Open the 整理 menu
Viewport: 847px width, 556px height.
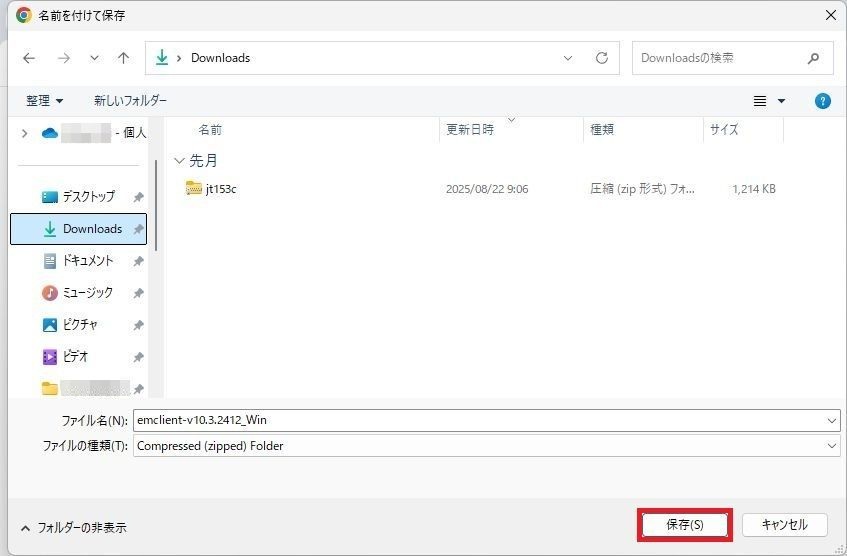[x=44, y=101]
